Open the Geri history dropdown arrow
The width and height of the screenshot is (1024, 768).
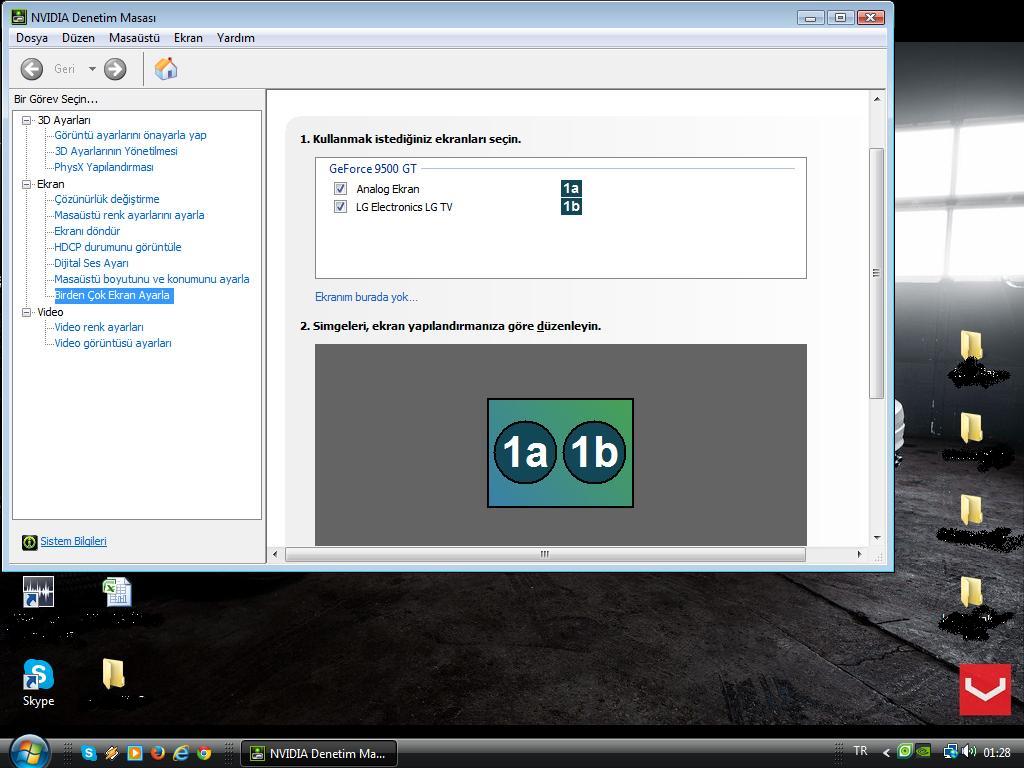coord(92,69)
